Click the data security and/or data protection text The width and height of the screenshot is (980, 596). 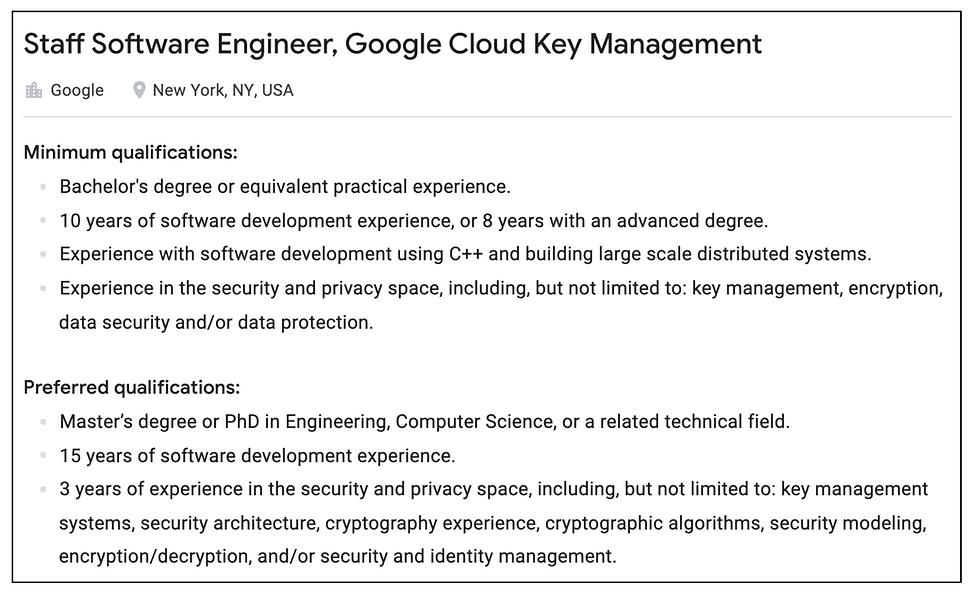[216, 322]
